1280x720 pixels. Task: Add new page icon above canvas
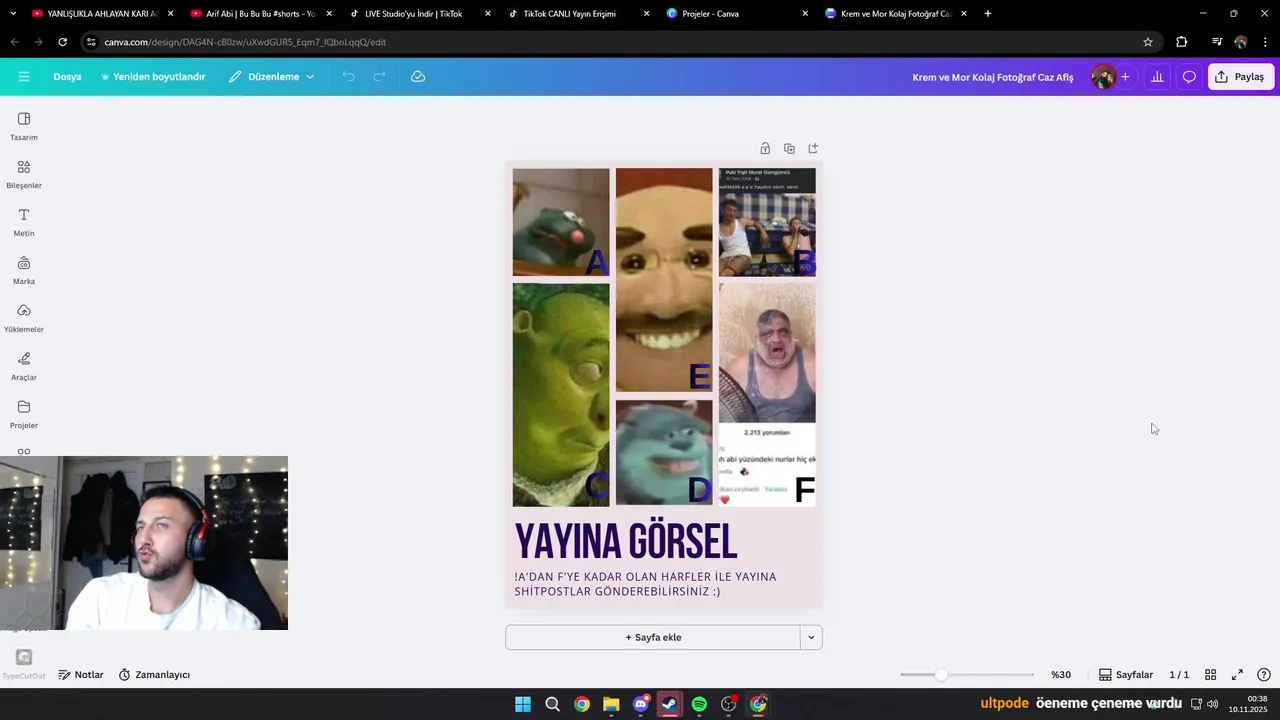813,148
